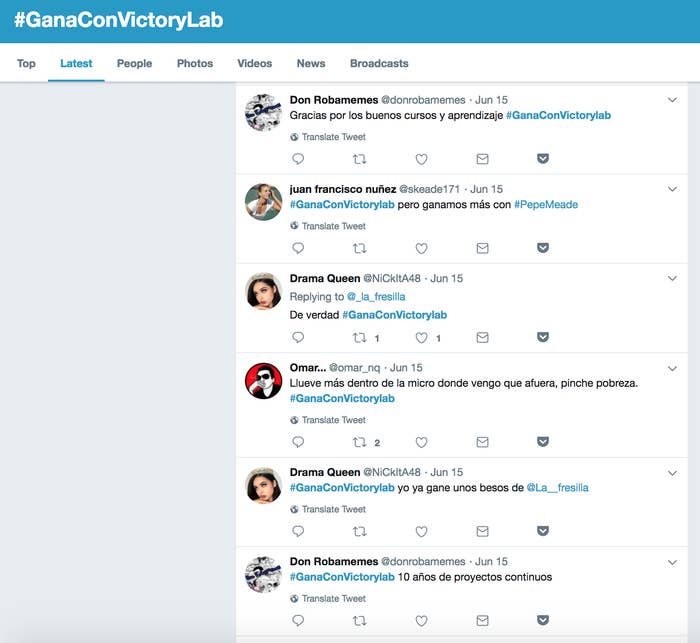Image resolution: width=700 pixels, height=643 pixels.
Task: Like Omar's 'Llueve más dentro' tweet
Action: coord(421,442)
